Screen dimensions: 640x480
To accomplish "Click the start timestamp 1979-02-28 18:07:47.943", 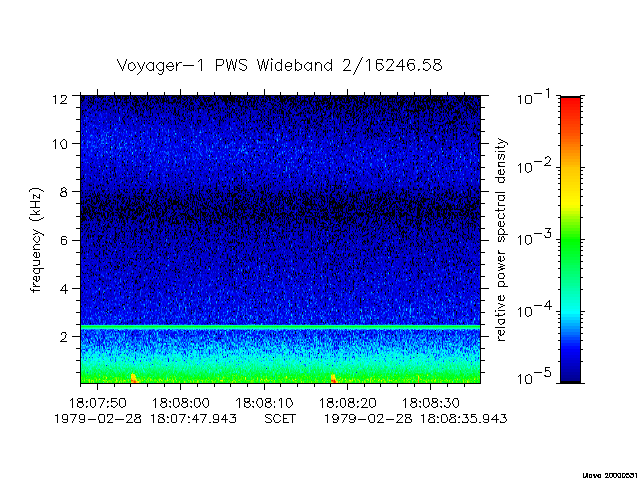I will [145, 419].
